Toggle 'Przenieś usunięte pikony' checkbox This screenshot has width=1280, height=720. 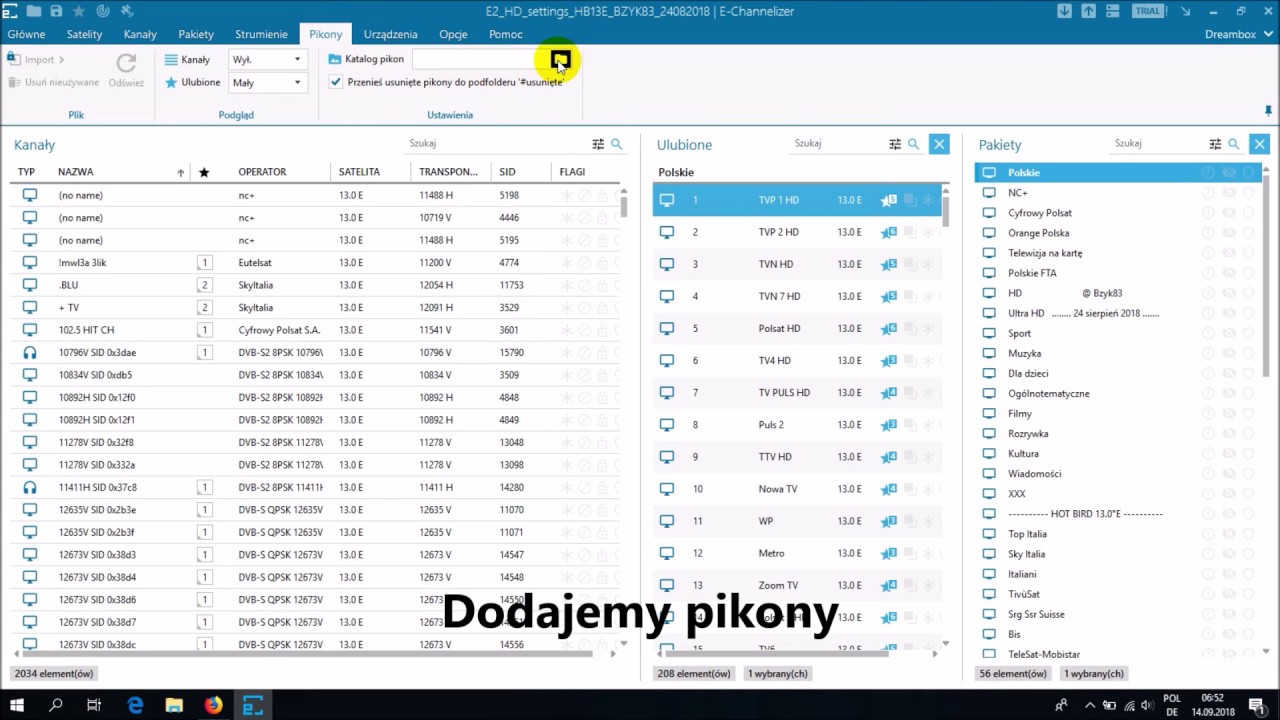tap(335, 82)
